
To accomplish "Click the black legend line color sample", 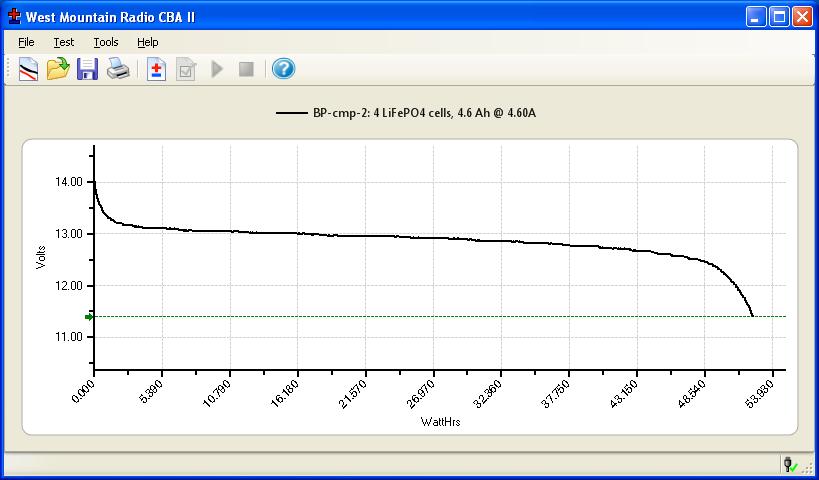I will 289,113.
